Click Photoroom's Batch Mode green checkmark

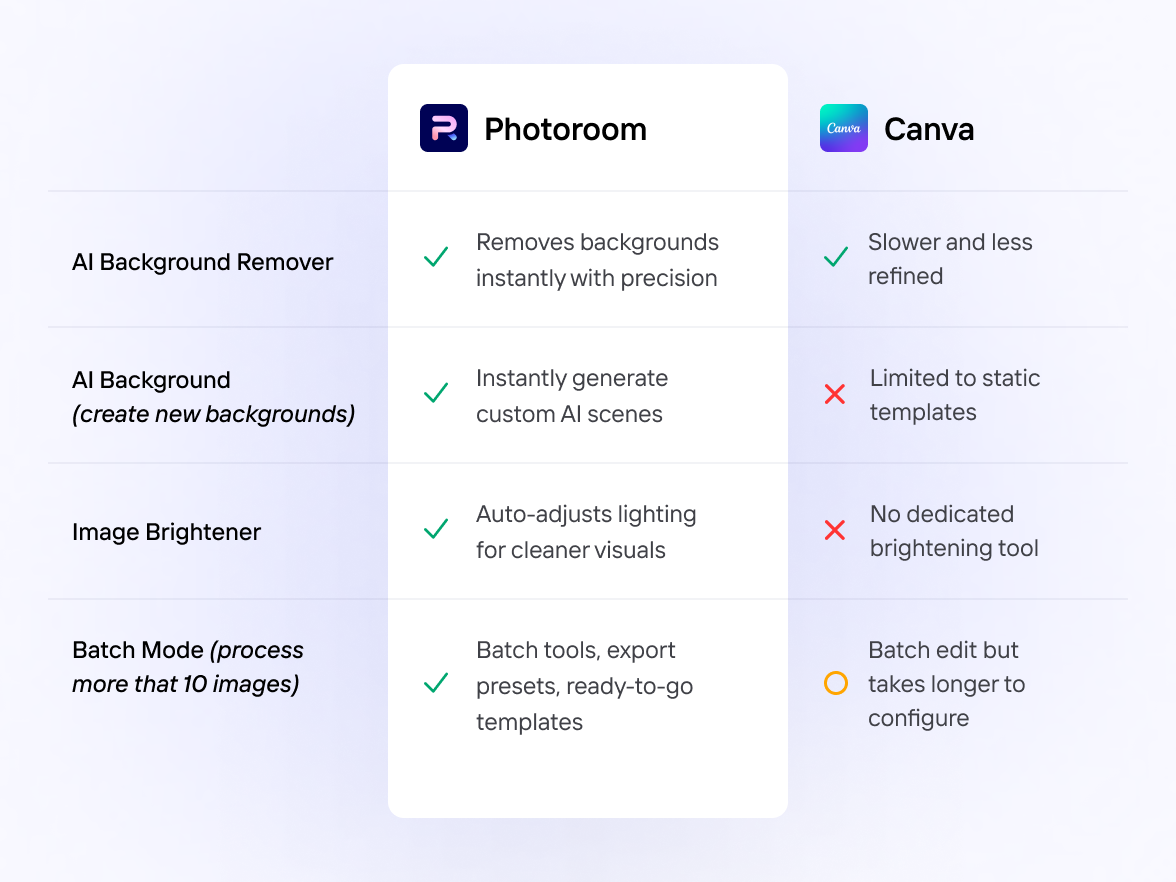tap(436, 684)
